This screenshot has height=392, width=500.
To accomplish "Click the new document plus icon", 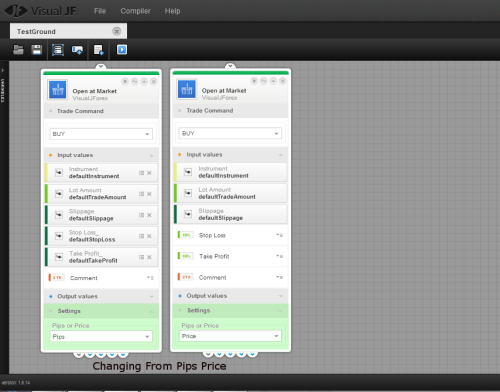I will click(99, 50).
